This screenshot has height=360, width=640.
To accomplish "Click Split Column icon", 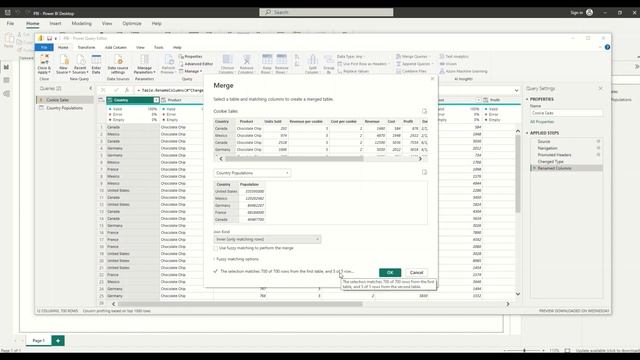I will [x=312, y=60].
